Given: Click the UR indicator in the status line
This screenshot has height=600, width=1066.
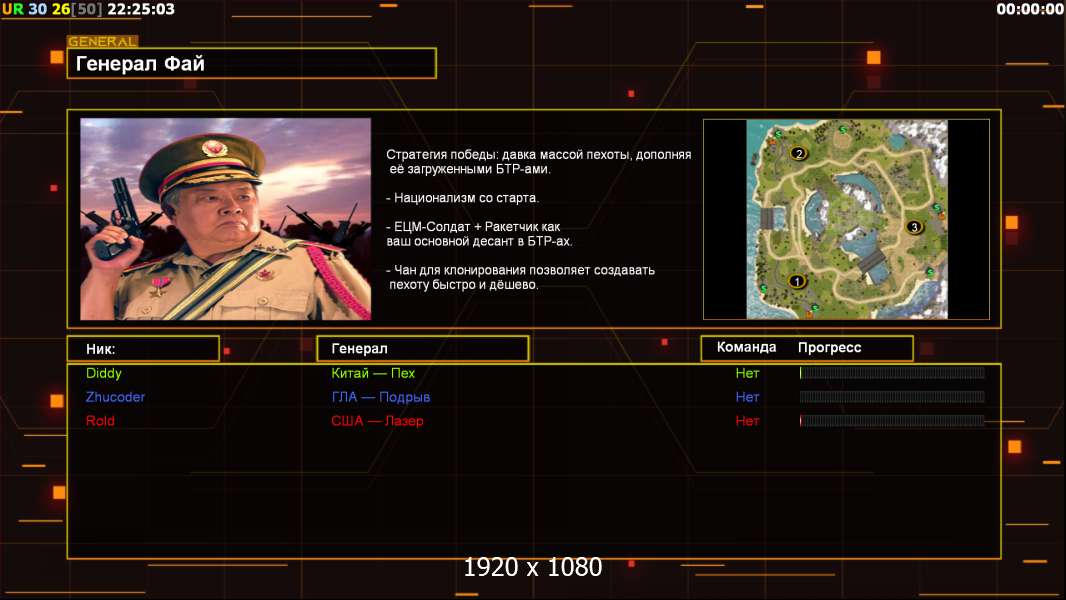Looking at the screenshot, I should [x=12, y=9].
